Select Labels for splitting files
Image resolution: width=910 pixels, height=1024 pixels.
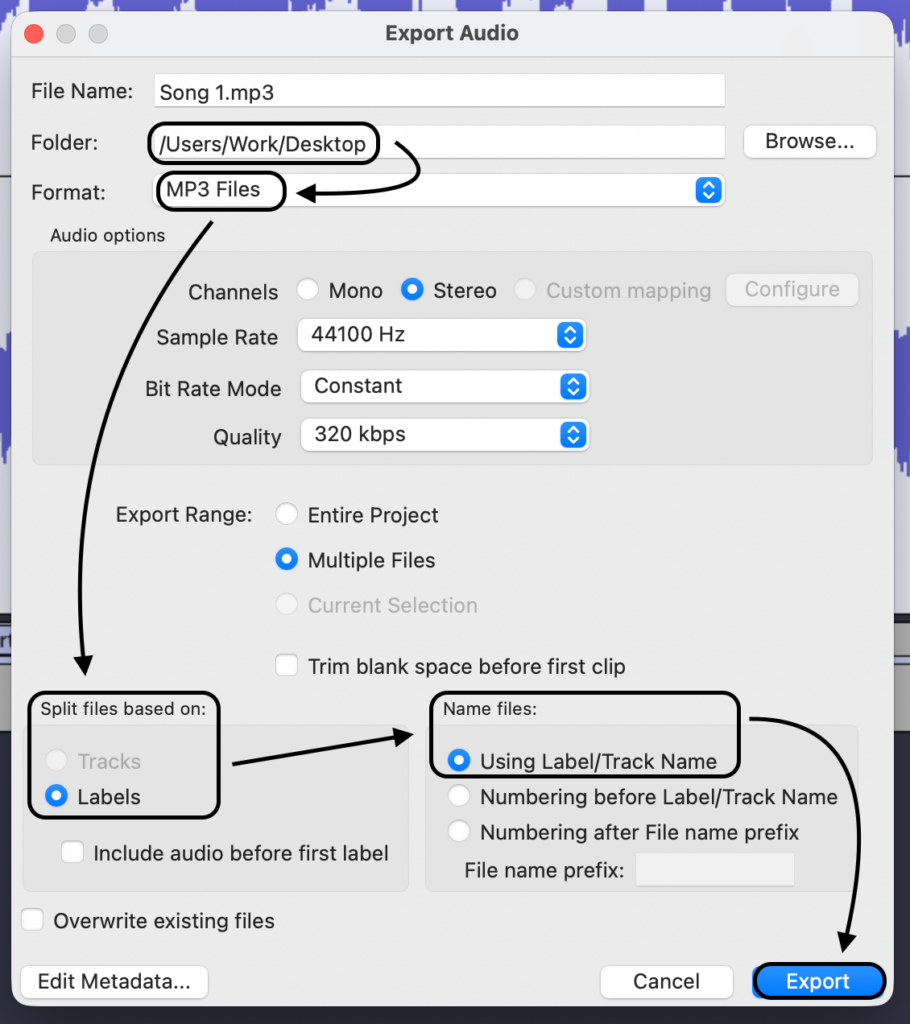pyautogui.click(x=58, y=797)
